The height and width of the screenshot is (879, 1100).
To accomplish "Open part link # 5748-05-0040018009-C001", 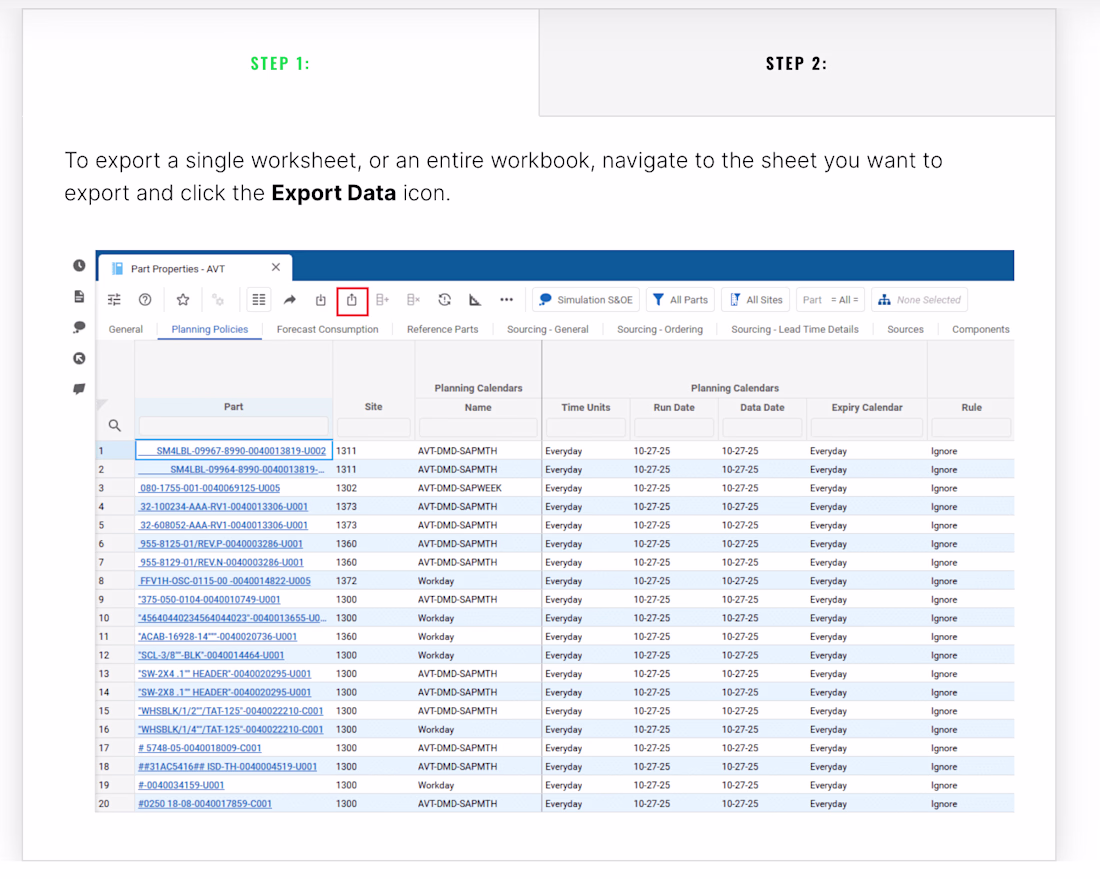I will [x=200, y=749].
